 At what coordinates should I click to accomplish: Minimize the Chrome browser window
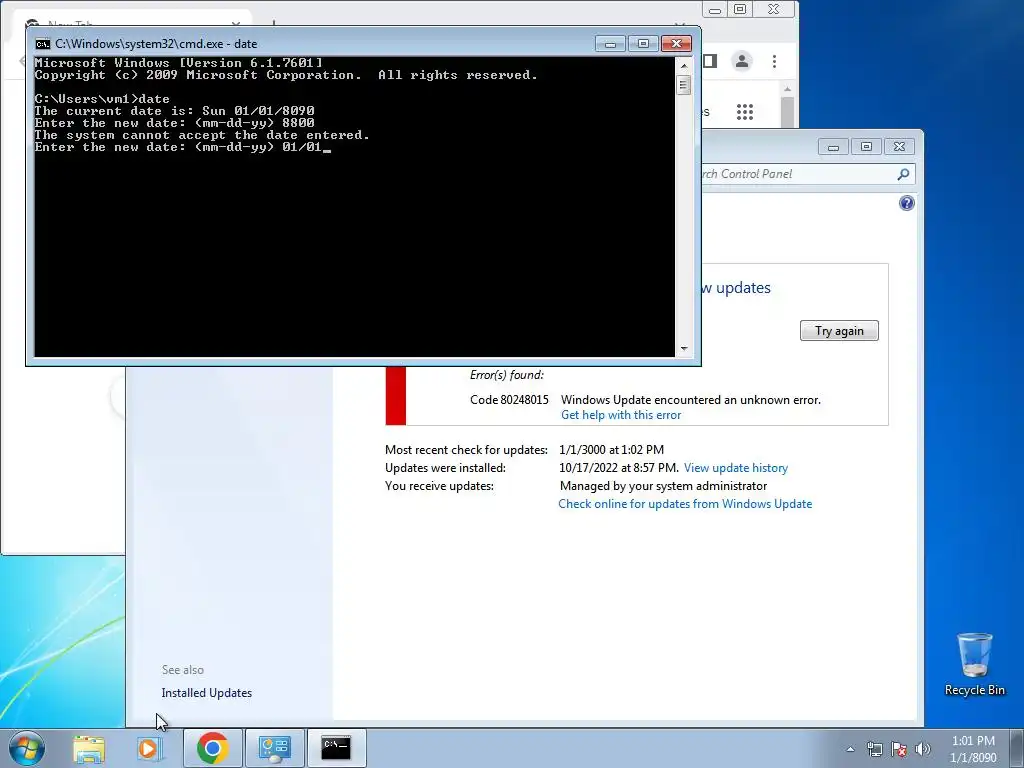point(714,9)
